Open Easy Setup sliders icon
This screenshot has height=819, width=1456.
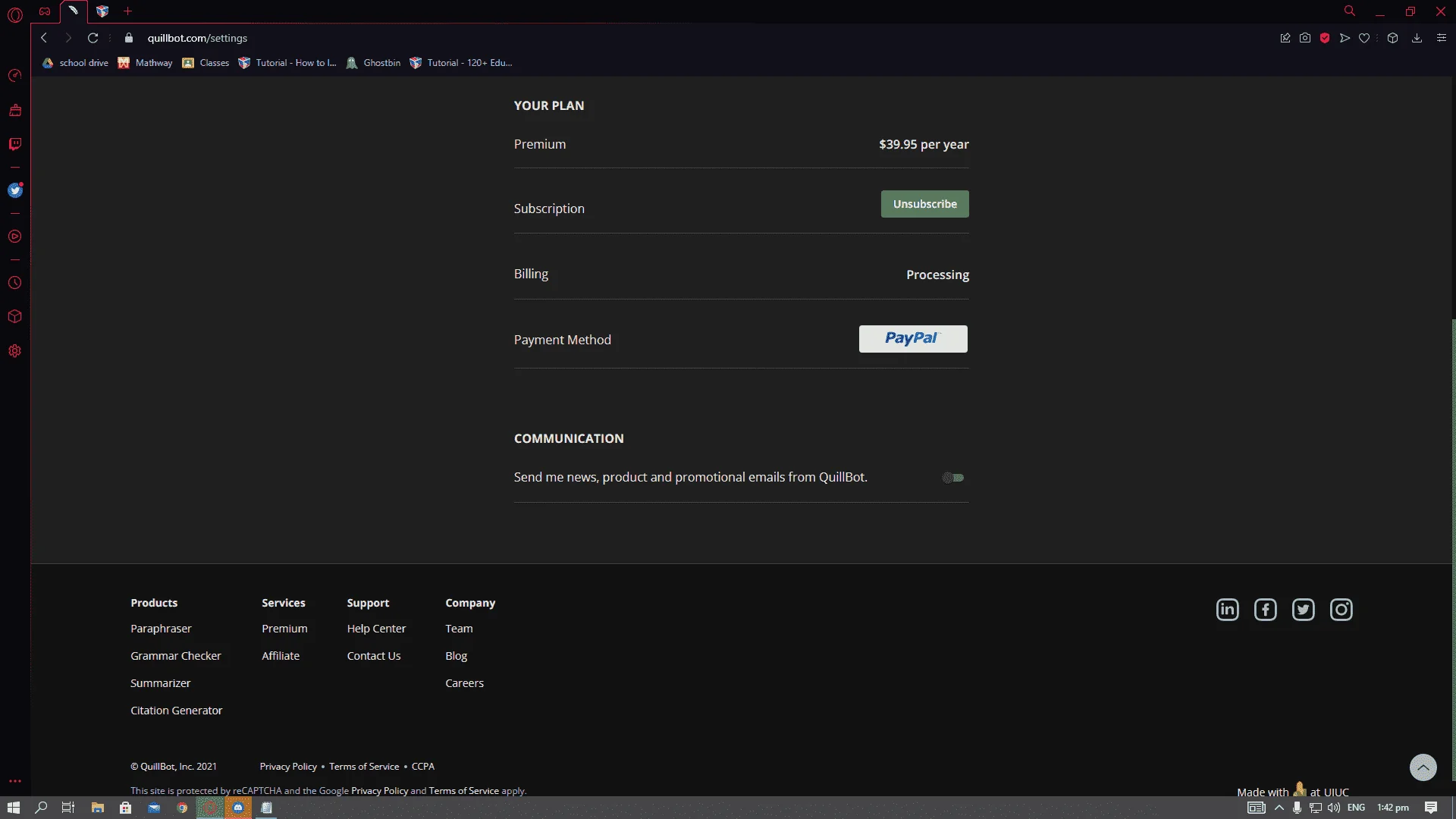tap(1442, 38)
